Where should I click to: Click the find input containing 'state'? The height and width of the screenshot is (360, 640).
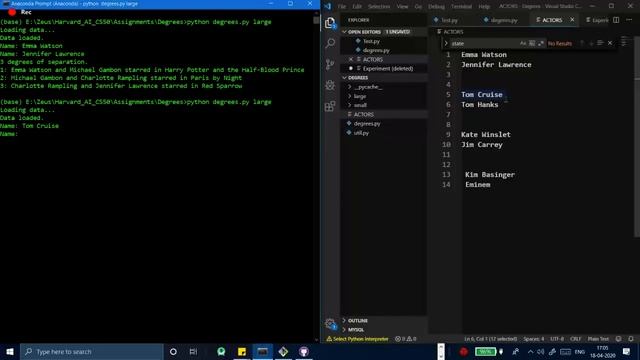pyautogui.click(x=484, y=43)
